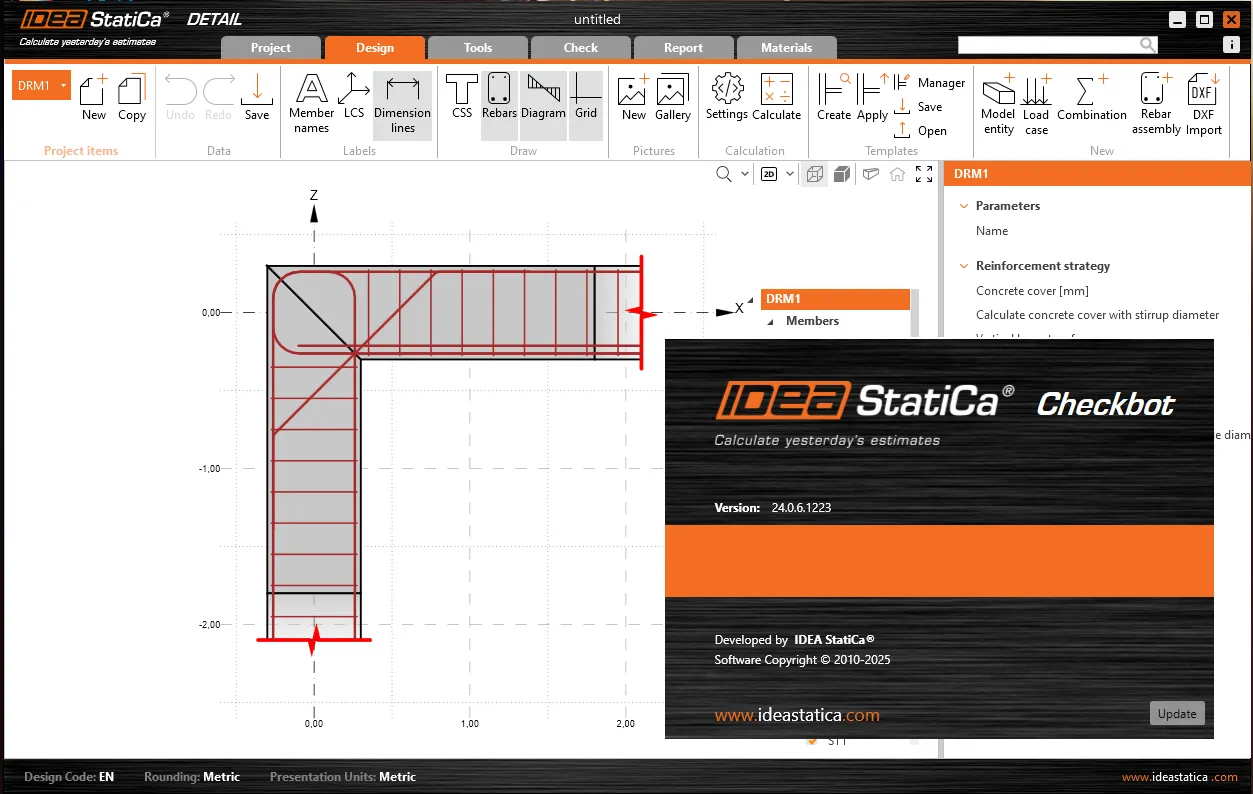Open ideastatica.com link in status bar
The width and height of the screenshot is (1253, 794).
click(1180, 777)
